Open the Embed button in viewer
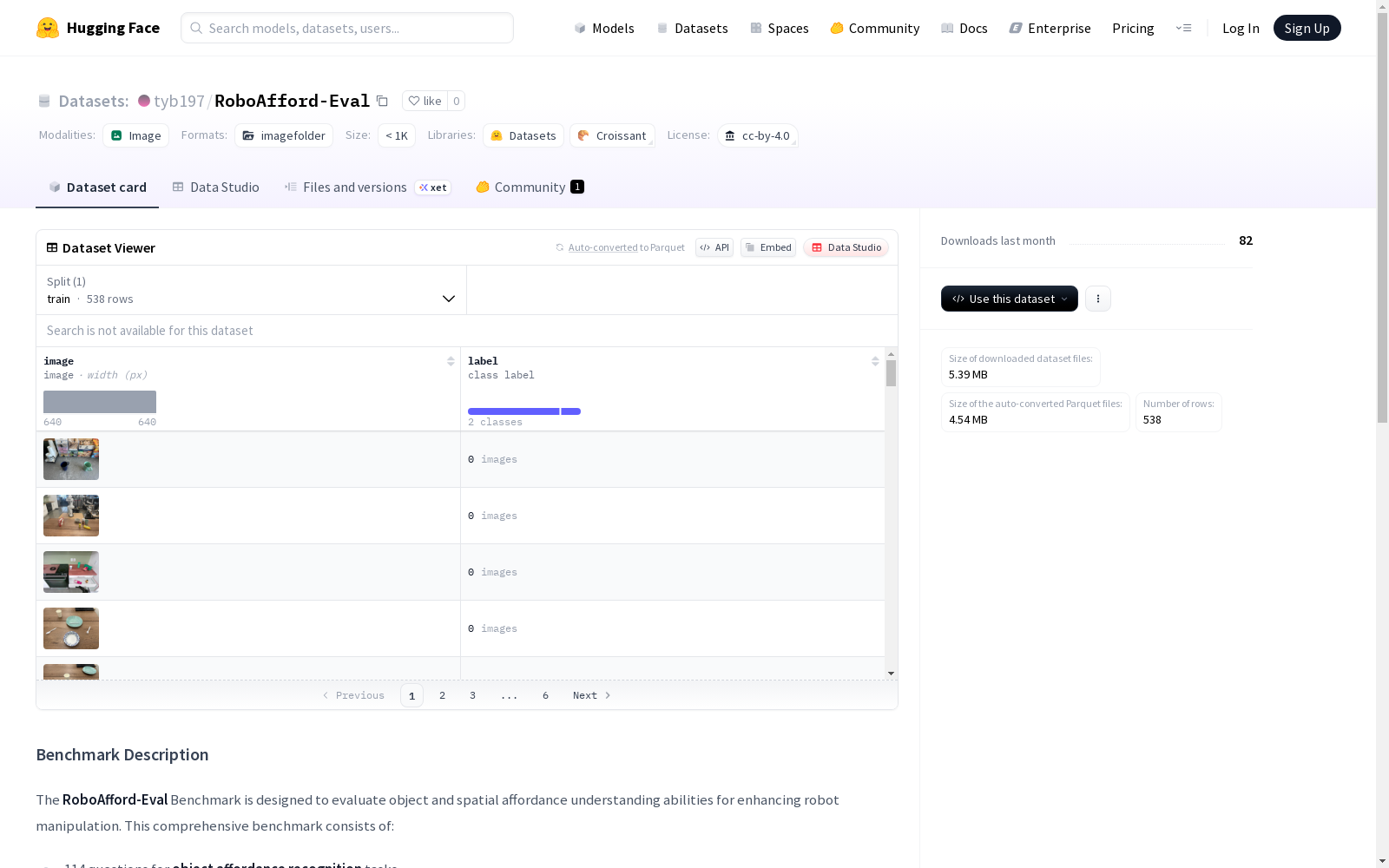This screenshot has width=1389, height=868. pos(768,247)
